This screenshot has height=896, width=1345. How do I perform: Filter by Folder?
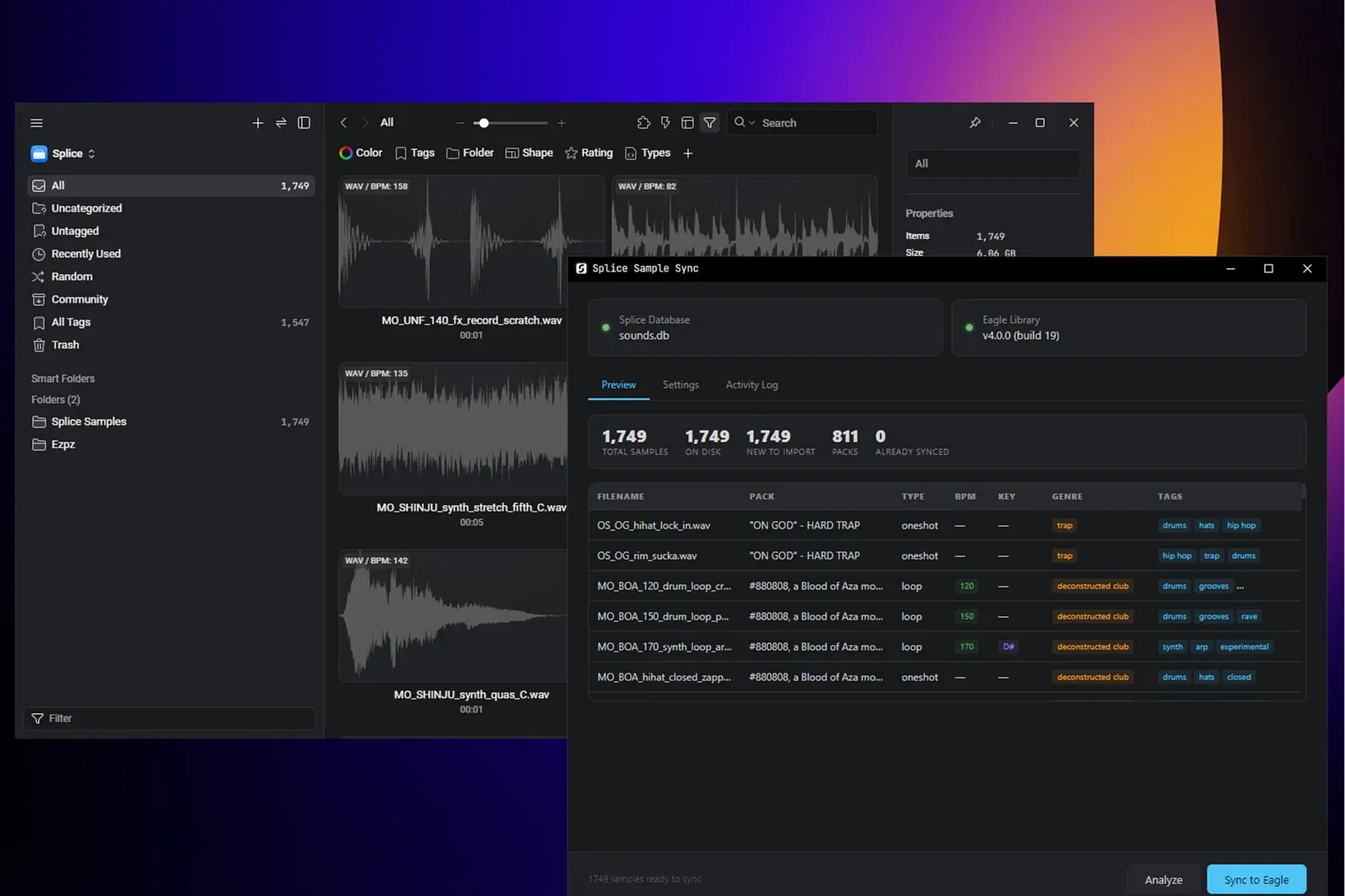click(471, 153)
